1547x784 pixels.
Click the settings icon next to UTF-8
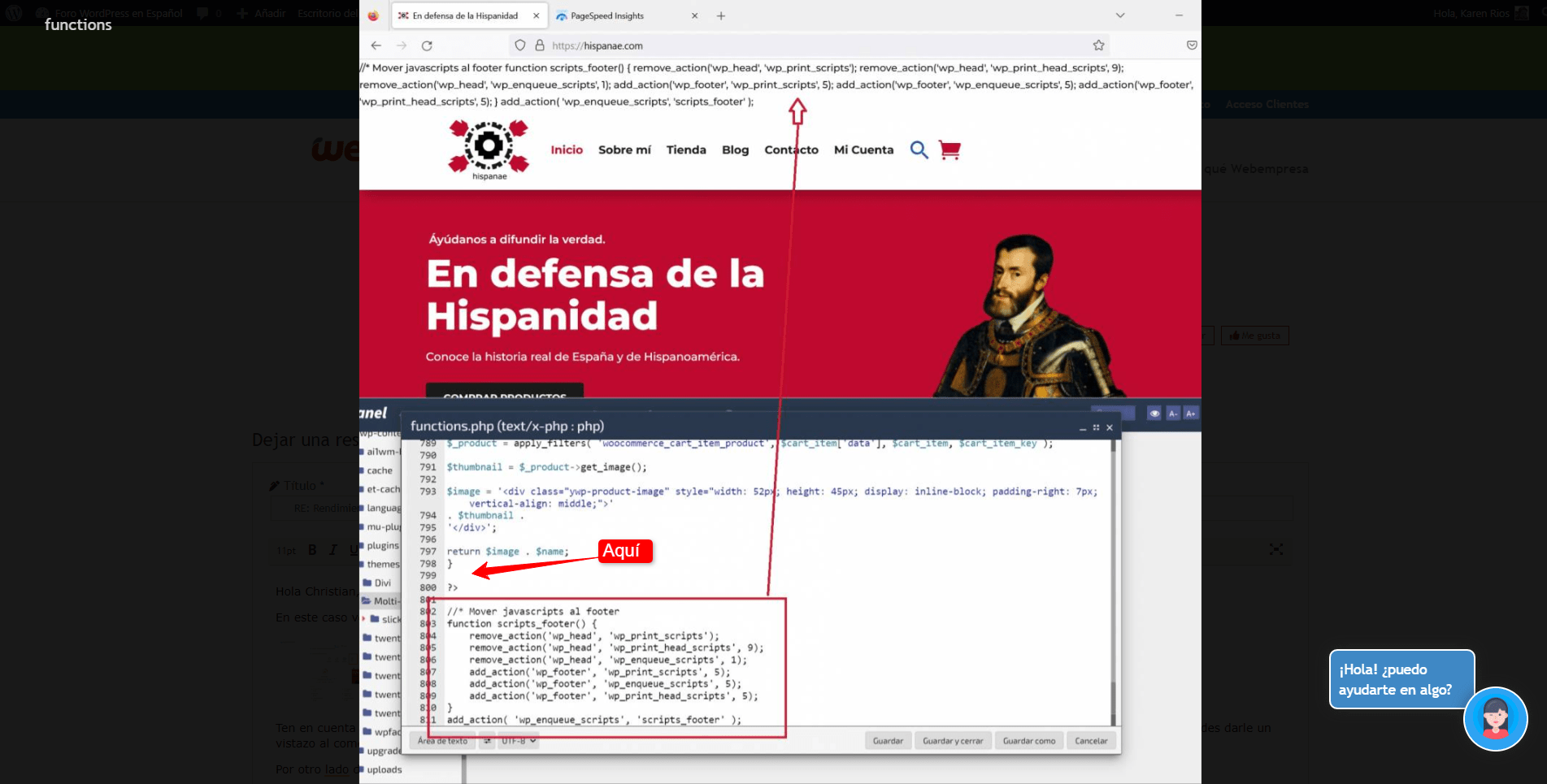click(487, 741)
